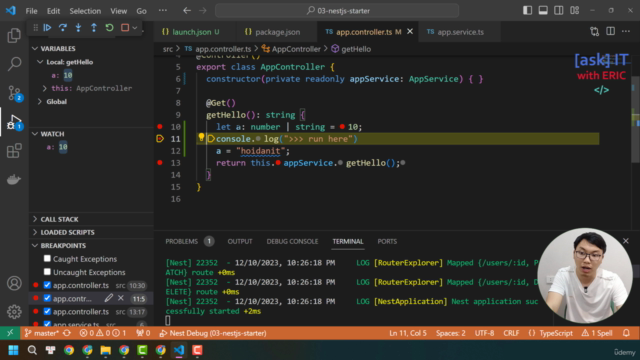
Task: Open debug toolbar stop dropdown arrow
Action: [135, 28]
